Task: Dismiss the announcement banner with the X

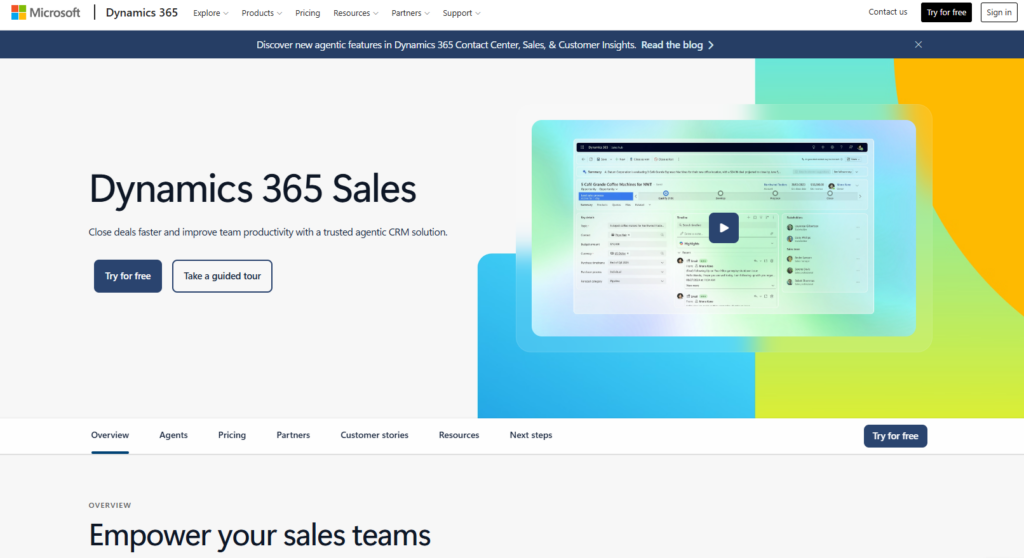Action: pyautogui.click(x=918, y=44)
